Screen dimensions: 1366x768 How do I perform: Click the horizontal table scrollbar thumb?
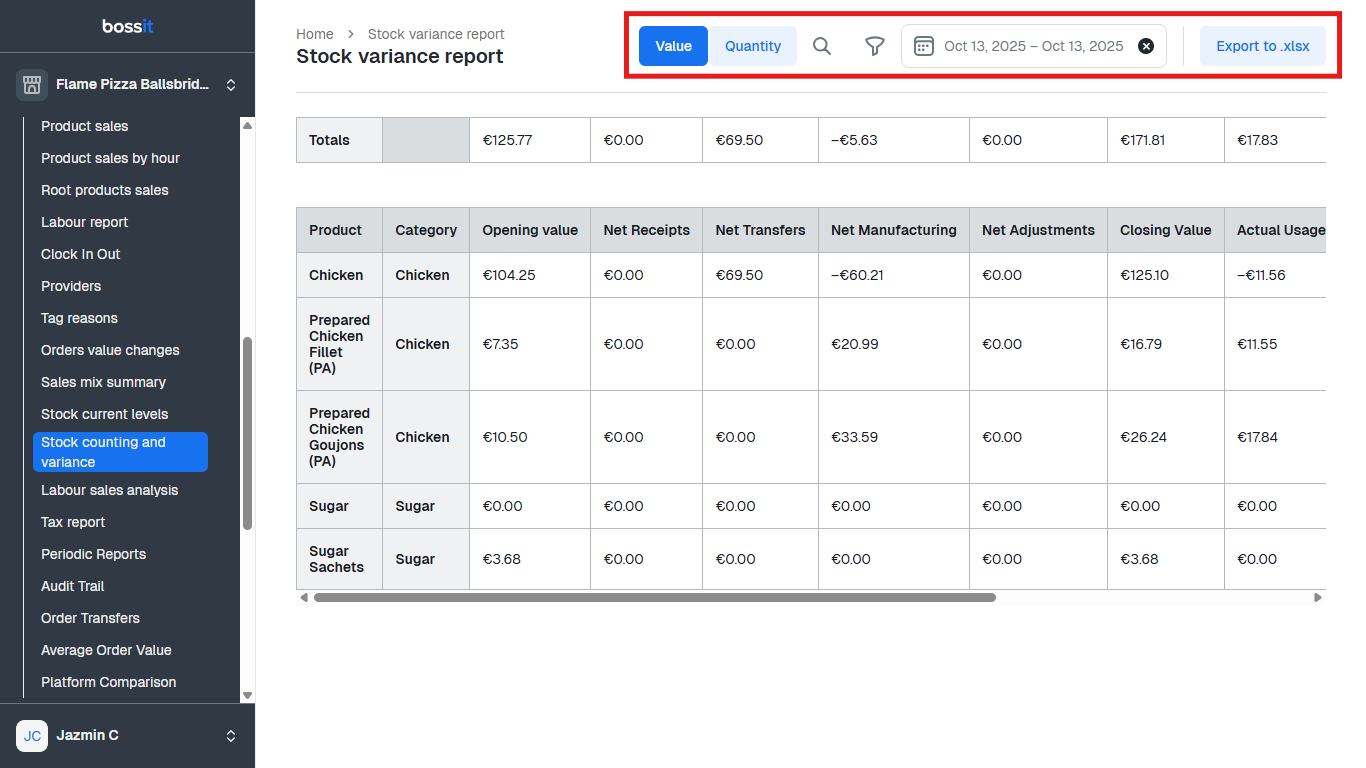(654, 597)
